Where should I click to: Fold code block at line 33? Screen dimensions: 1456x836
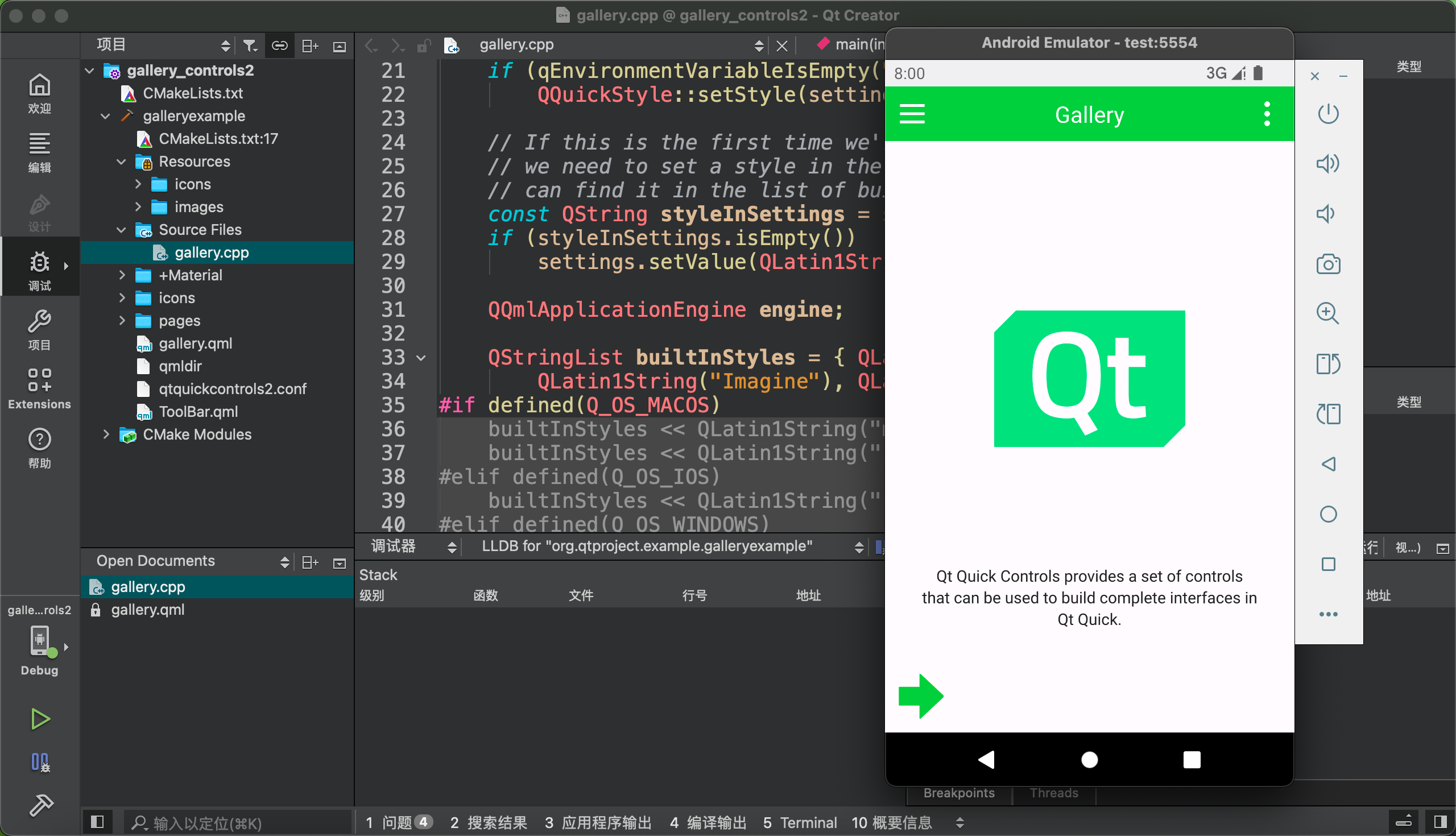(421, 358)
